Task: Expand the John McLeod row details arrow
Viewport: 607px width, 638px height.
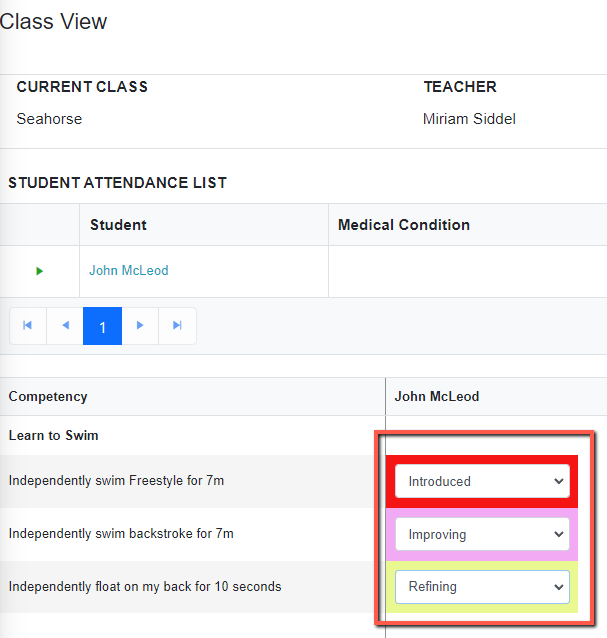Action: pyautogui.click(x=40, y=271)
